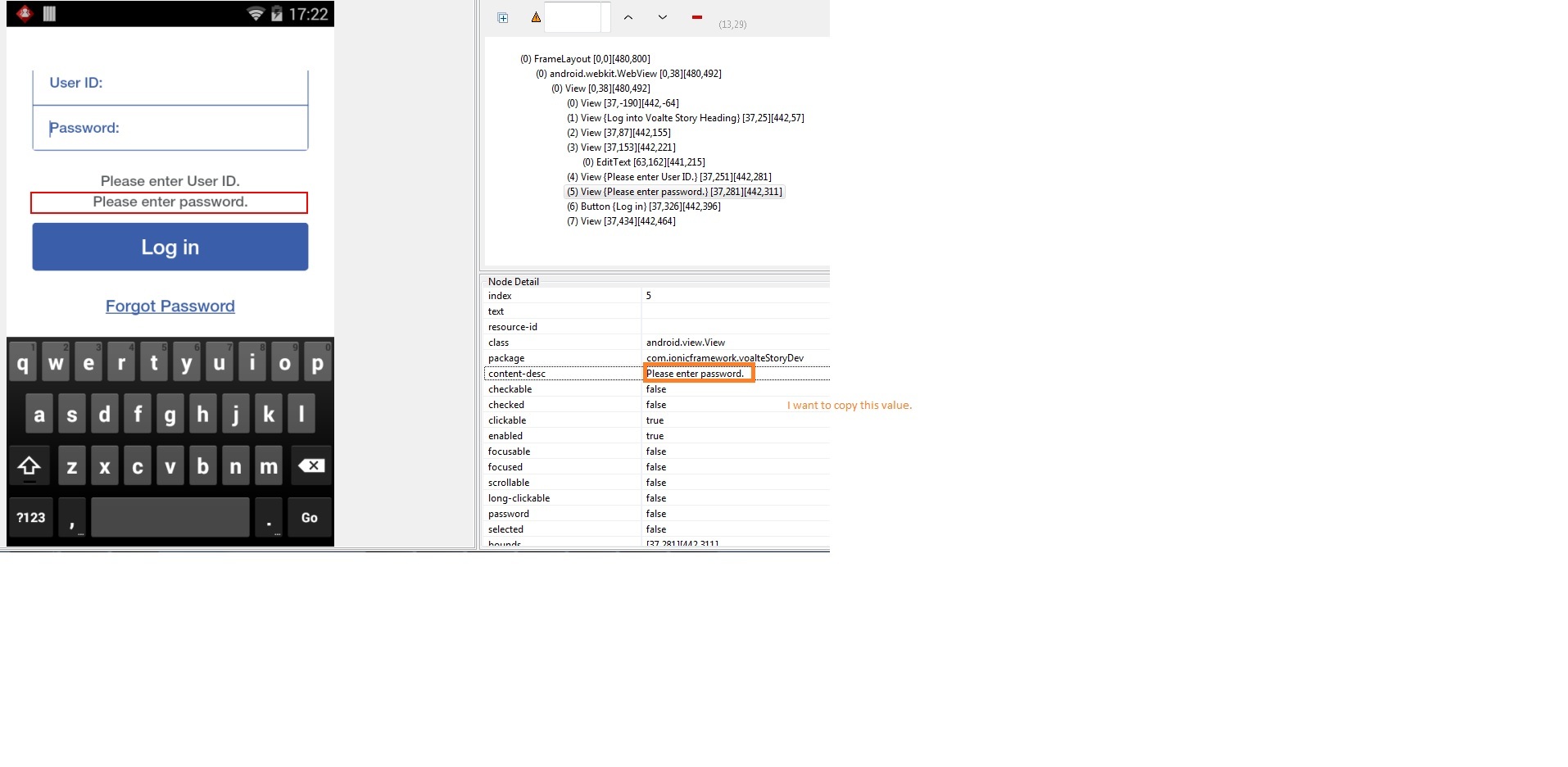Click the Password input field
The image size is (1568, 767).
coord(170,128)
